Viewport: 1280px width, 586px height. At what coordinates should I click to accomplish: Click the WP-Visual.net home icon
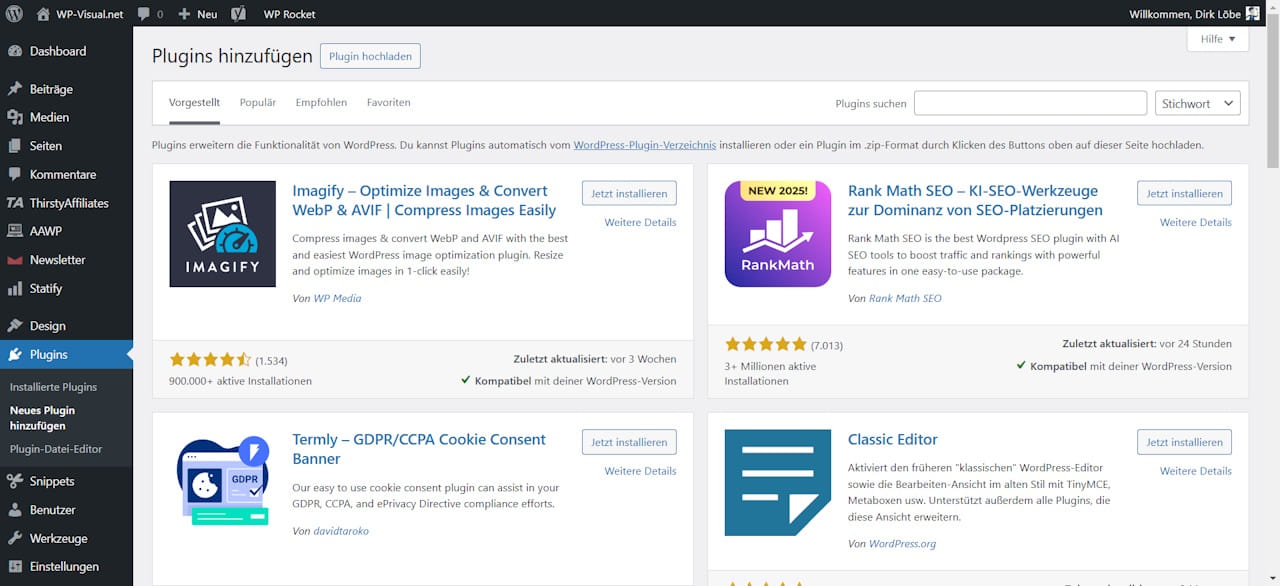tap(43, 14)
